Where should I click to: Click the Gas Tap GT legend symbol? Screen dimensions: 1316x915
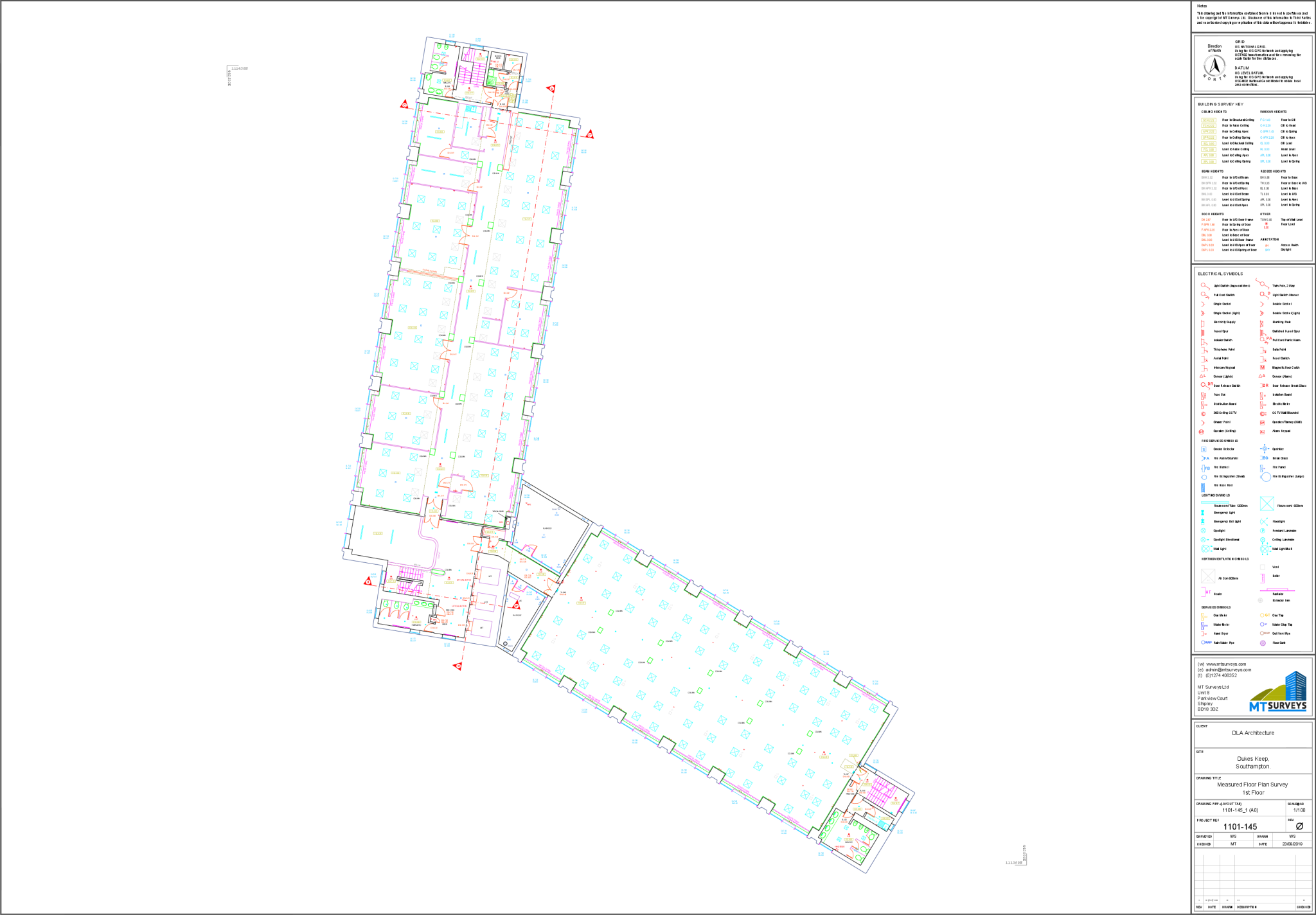1265,615
